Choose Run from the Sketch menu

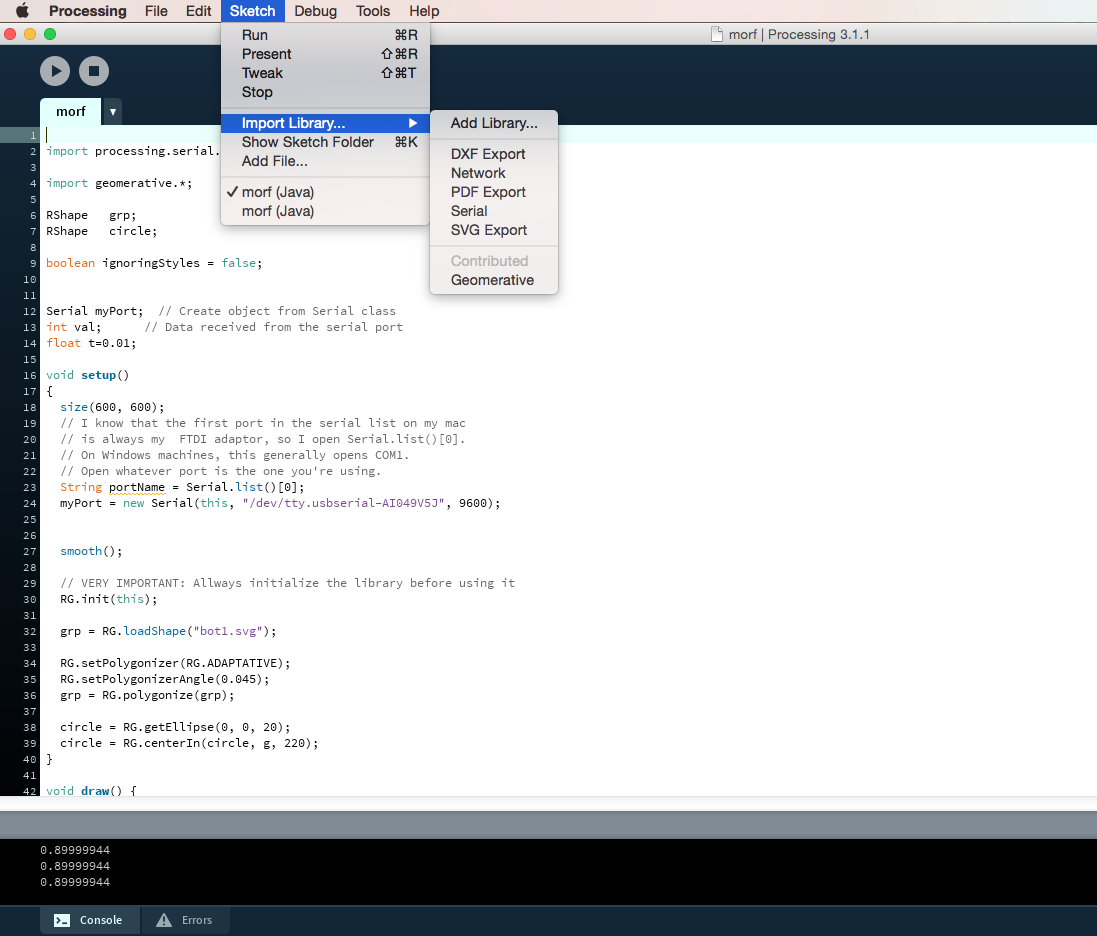point(325,35)
